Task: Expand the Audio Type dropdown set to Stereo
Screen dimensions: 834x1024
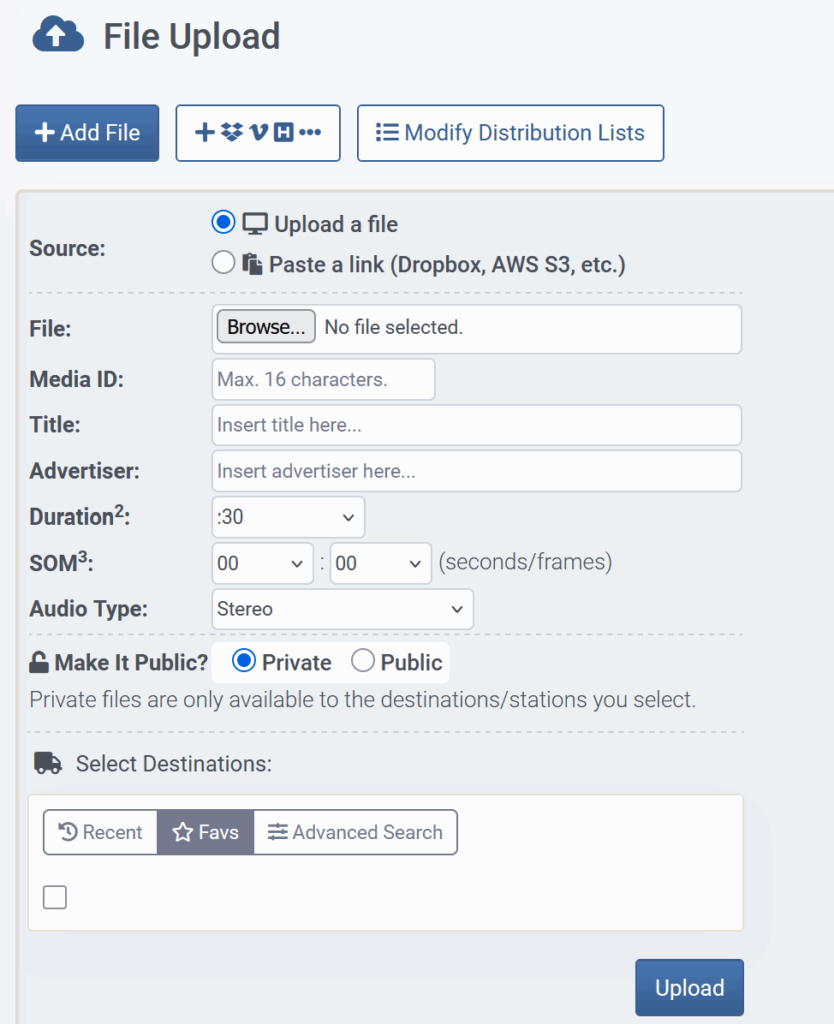Action: (x=342, y=609)
